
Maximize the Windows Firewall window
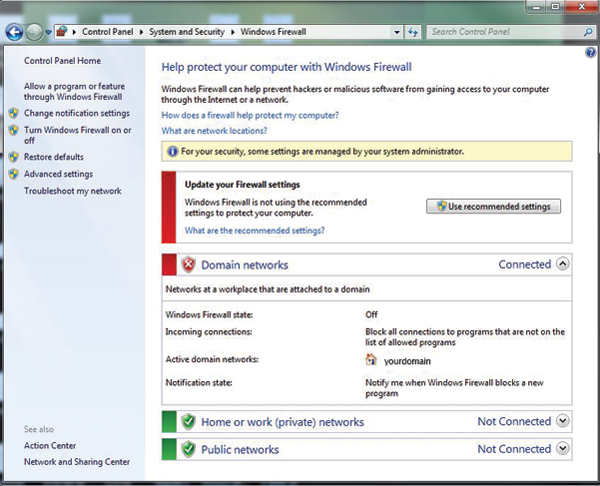[555, 7]
